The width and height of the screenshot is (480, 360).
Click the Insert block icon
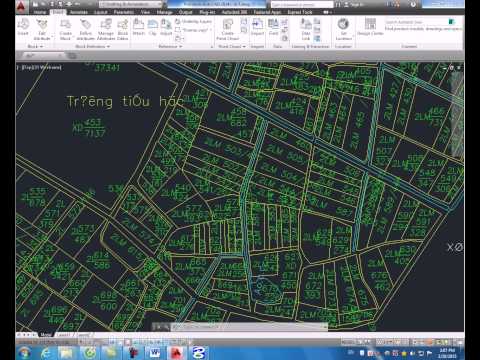tap(23, 27)
